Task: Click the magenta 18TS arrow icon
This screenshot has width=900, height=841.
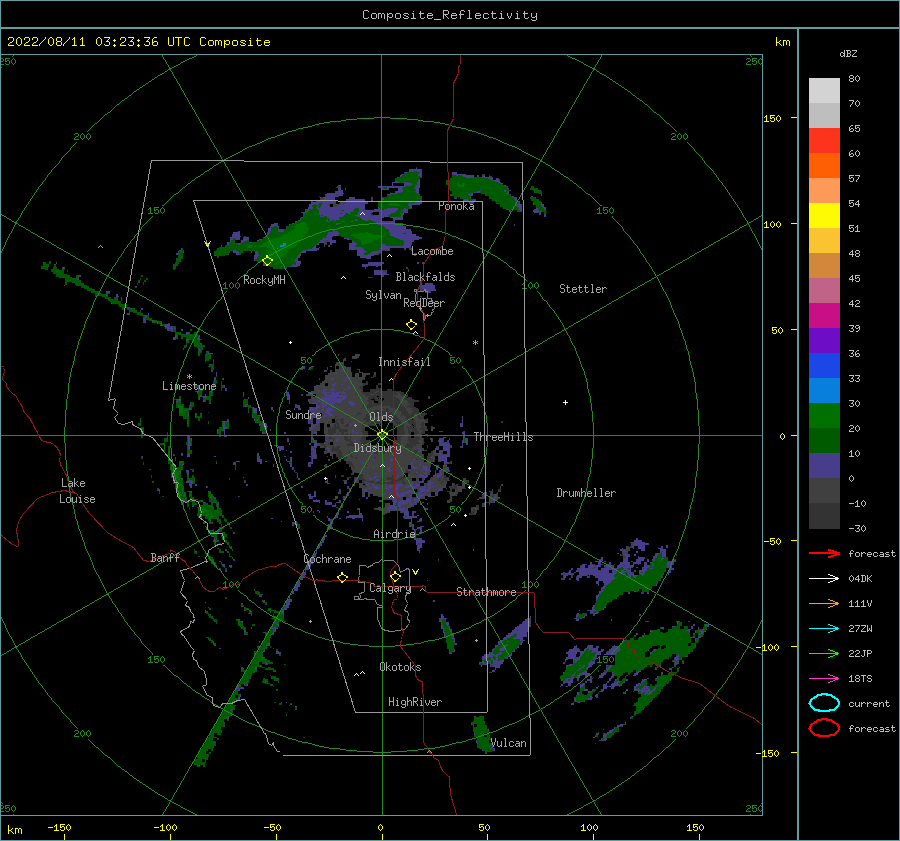Action: (x=824, y=679)
